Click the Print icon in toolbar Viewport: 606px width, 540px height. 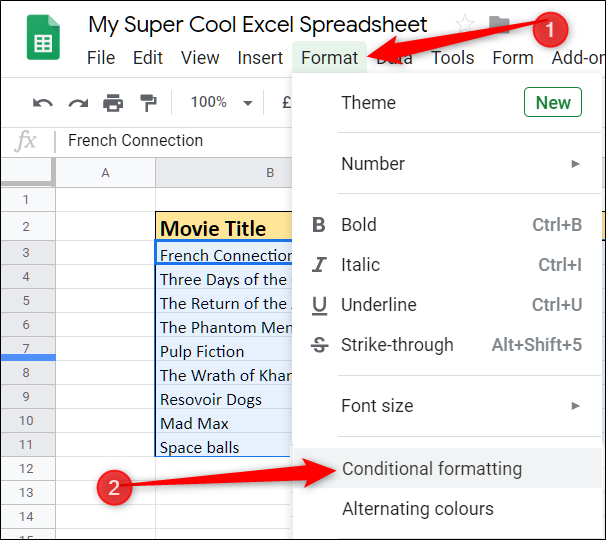[x=113, y=102]
